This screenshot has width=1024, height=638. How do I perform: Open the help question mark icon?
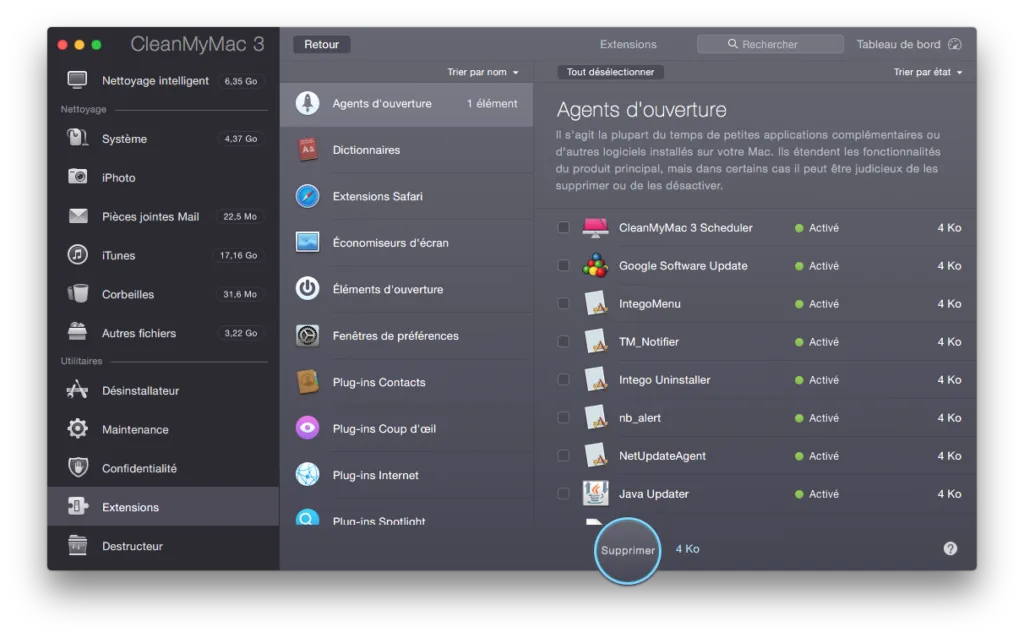[x=950, y=549]
